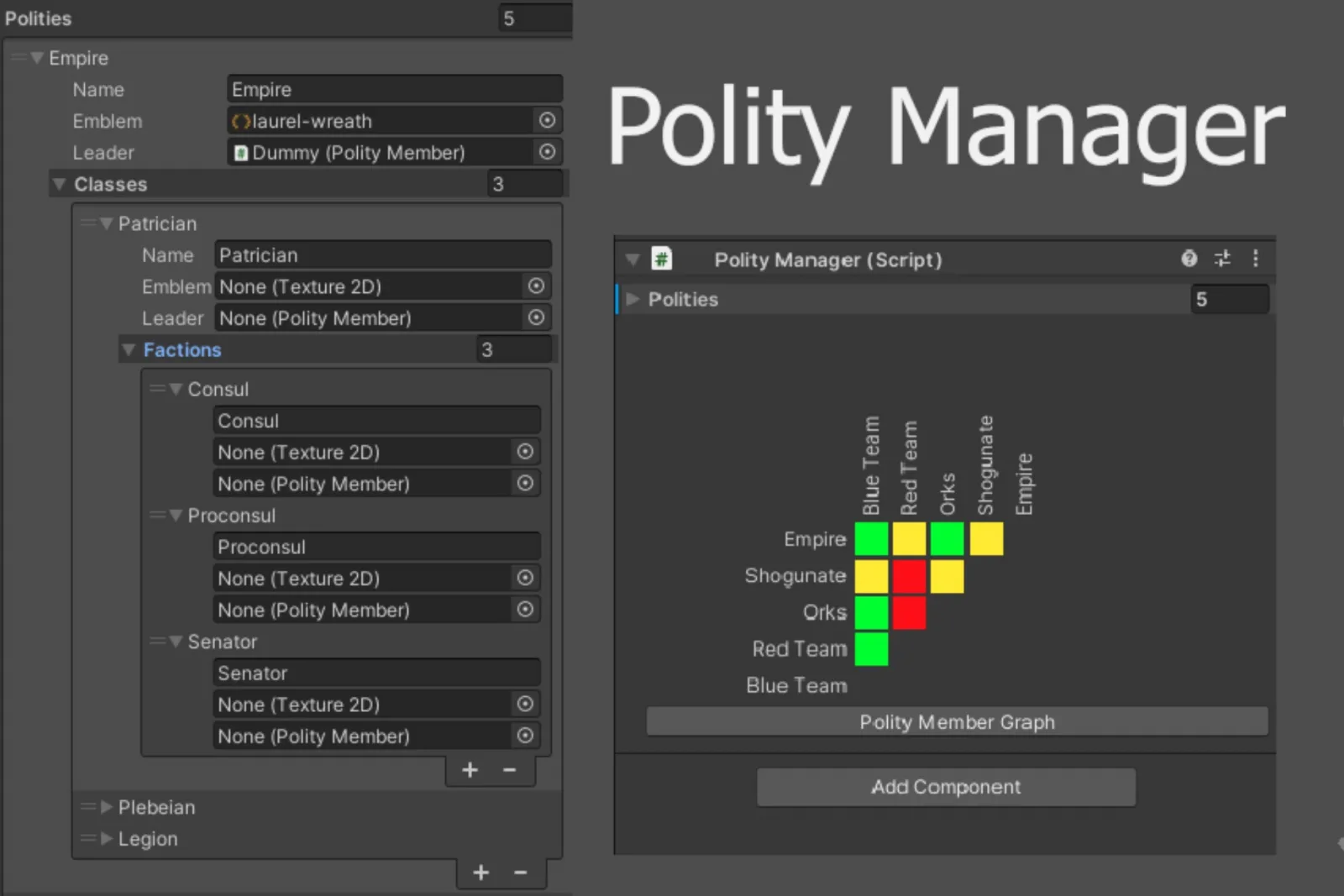
Task: Expand the Plebeian class
Action: click(x=106, y=807)
